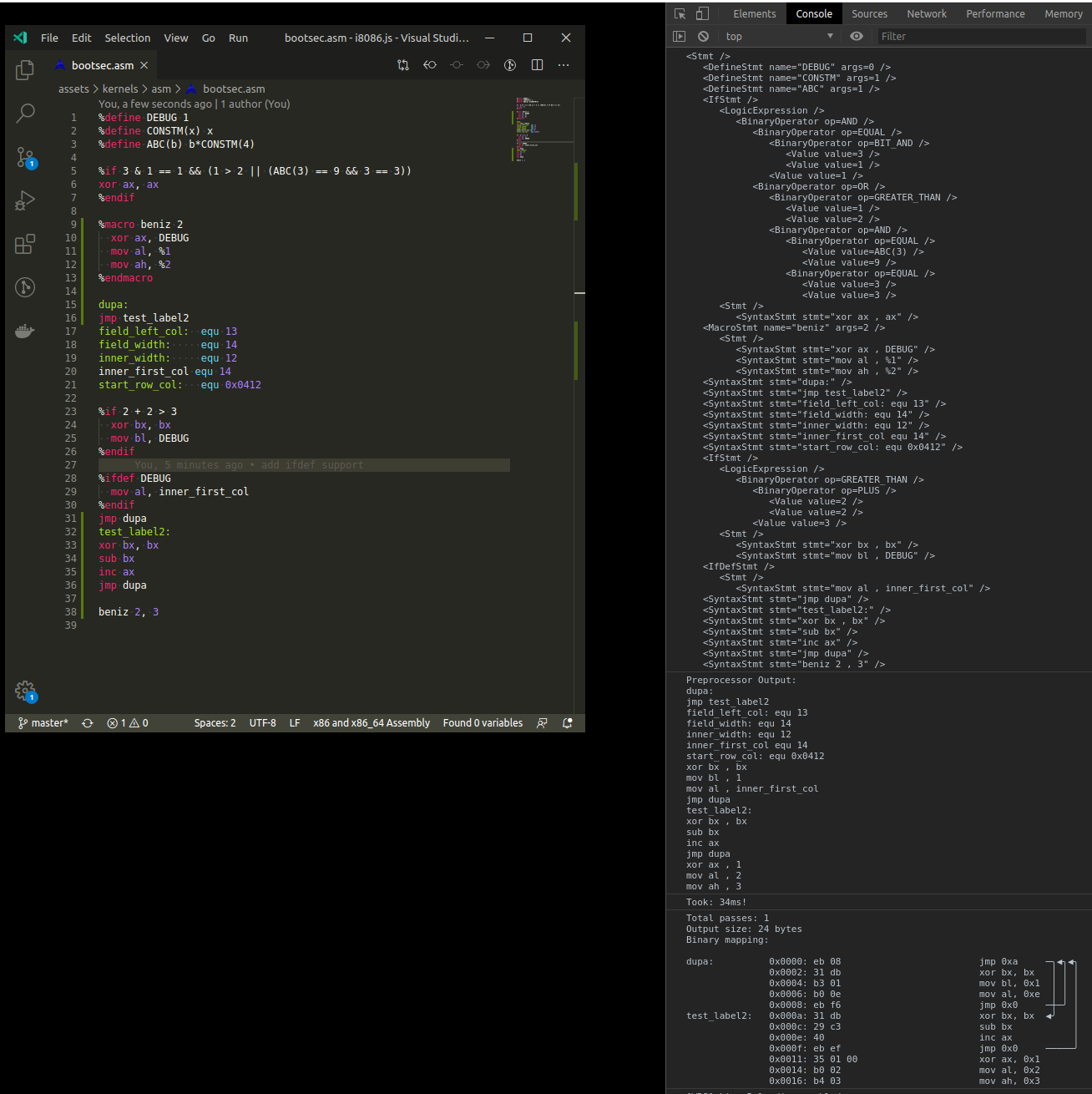
Task: Select the asm breadcrumb folder
Action: click(161, 89)
